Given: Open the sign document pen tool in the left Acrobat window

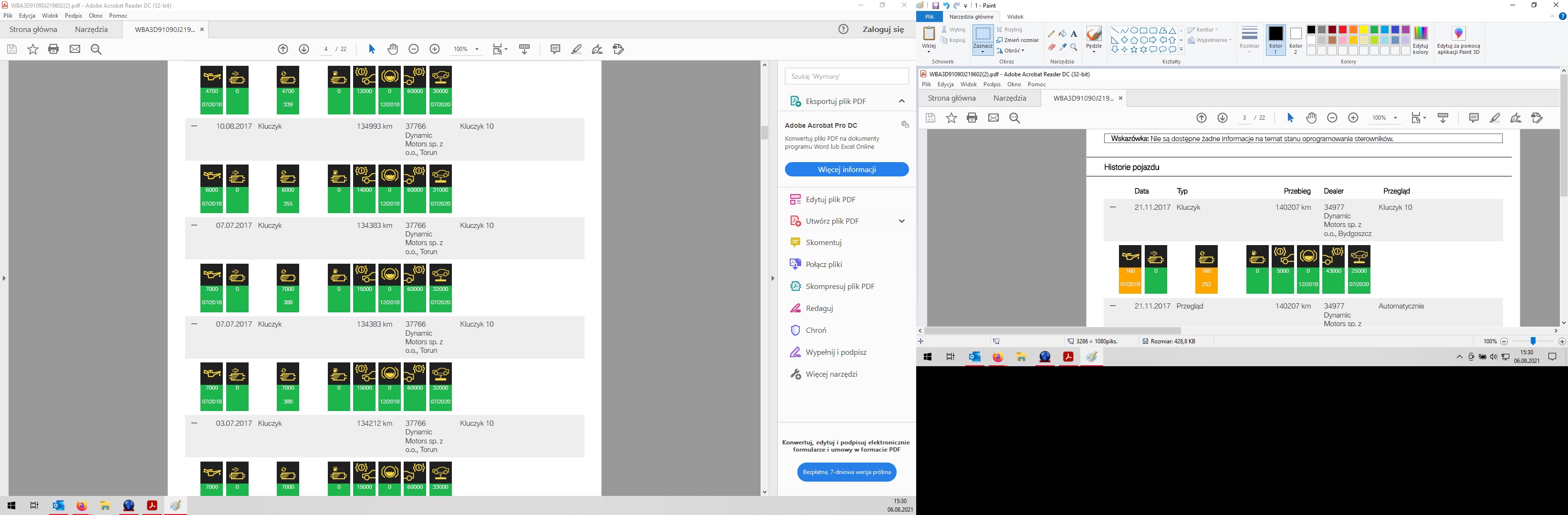Looking at the screenshot, I should 597,49.
